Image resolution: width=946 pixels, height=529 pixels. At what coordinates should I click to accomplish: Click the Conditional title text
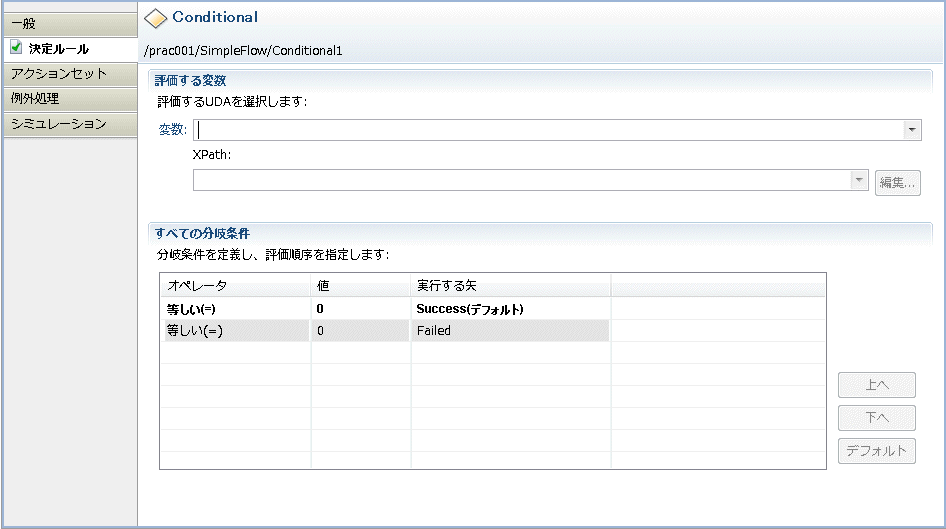(215, 17)
